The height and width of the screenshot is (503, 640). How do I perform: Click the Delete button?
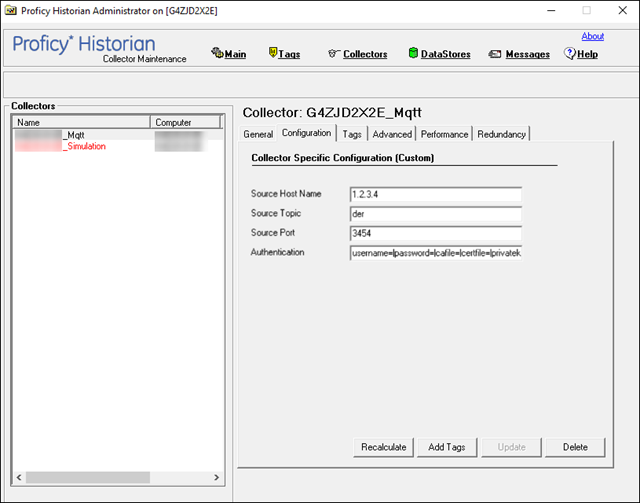click(575, 447)
